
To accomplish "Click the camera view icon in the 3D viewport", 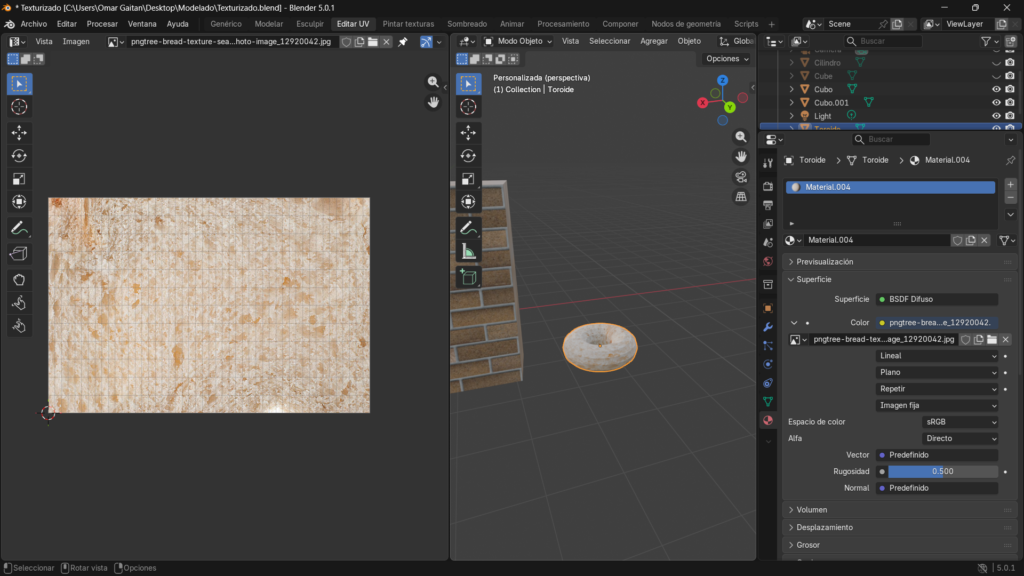I will point(741,177).
